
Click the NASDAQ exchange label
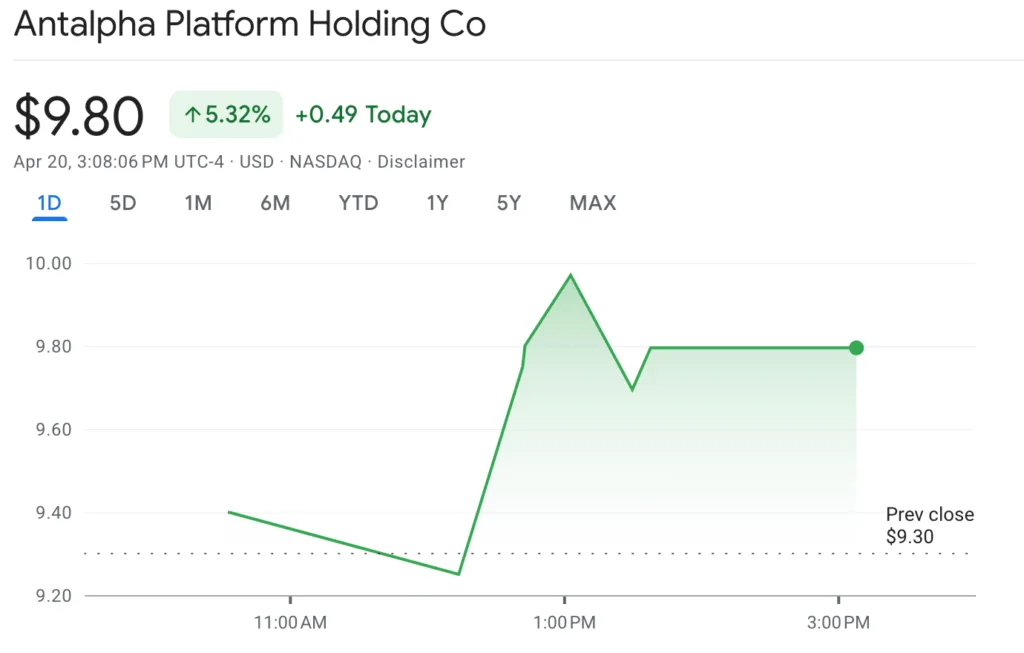click(x=325, y=161)
